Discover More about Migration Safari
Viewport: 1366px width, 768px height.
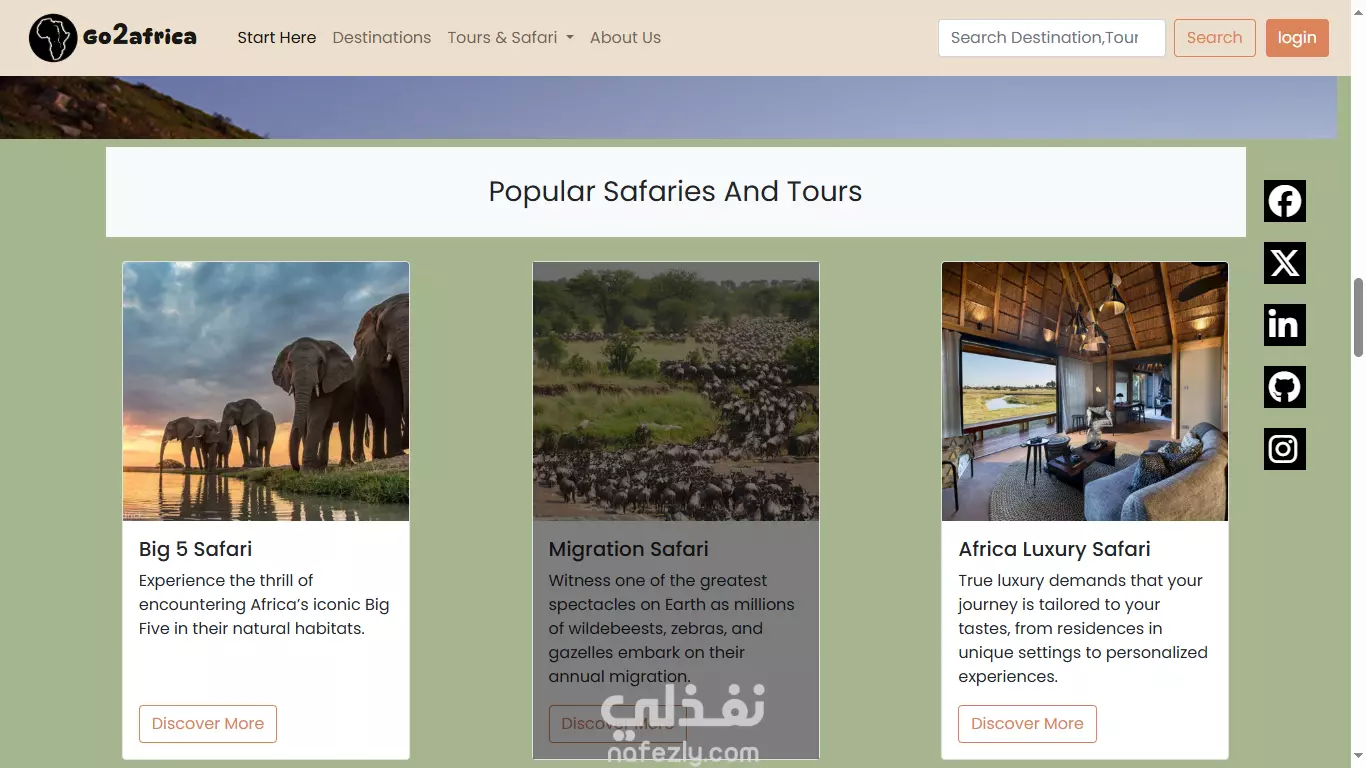click(617, 724)
